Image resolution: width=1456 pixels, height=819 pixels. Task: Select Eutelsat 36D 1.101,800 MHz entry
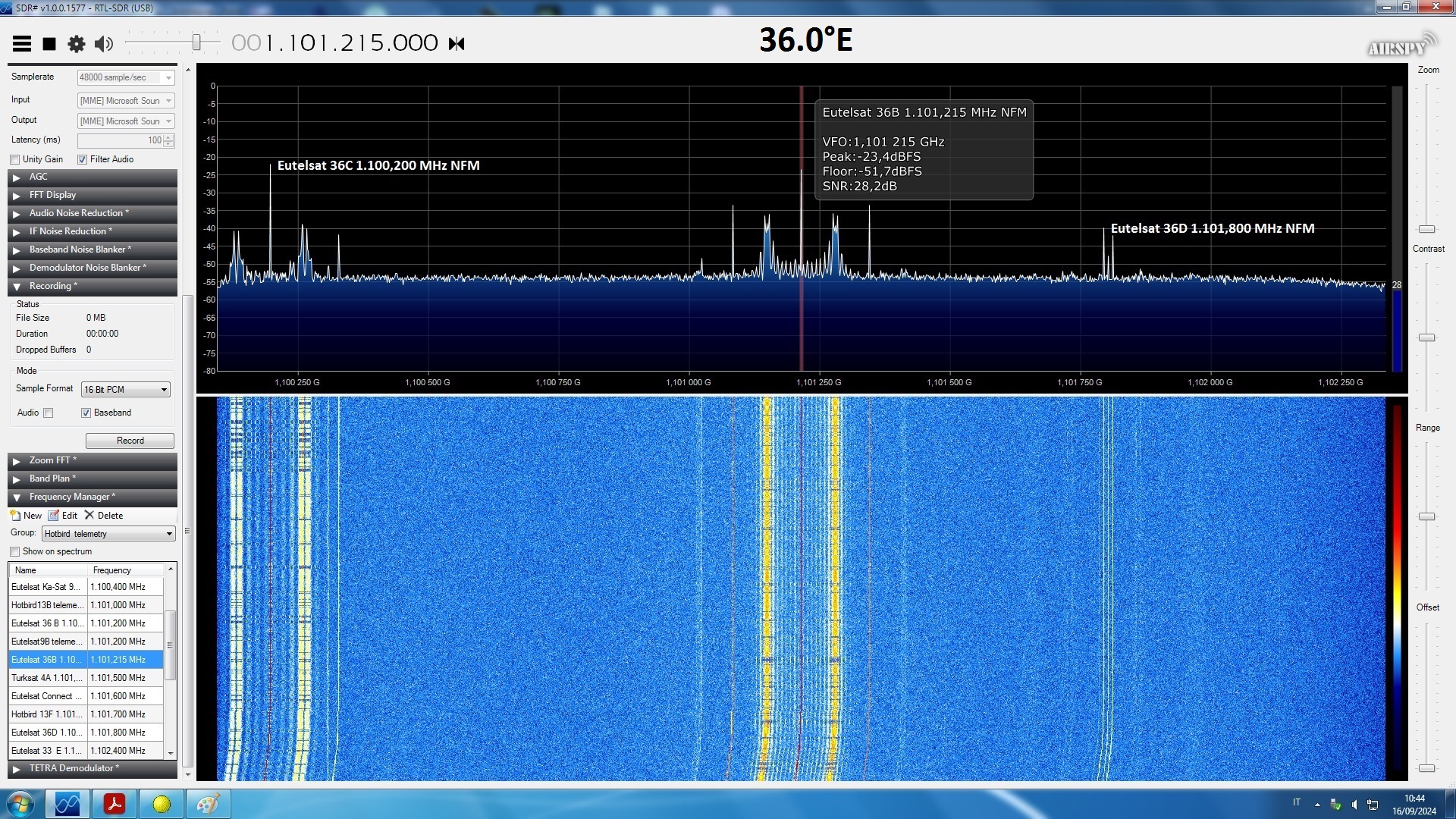coord(86,733)
